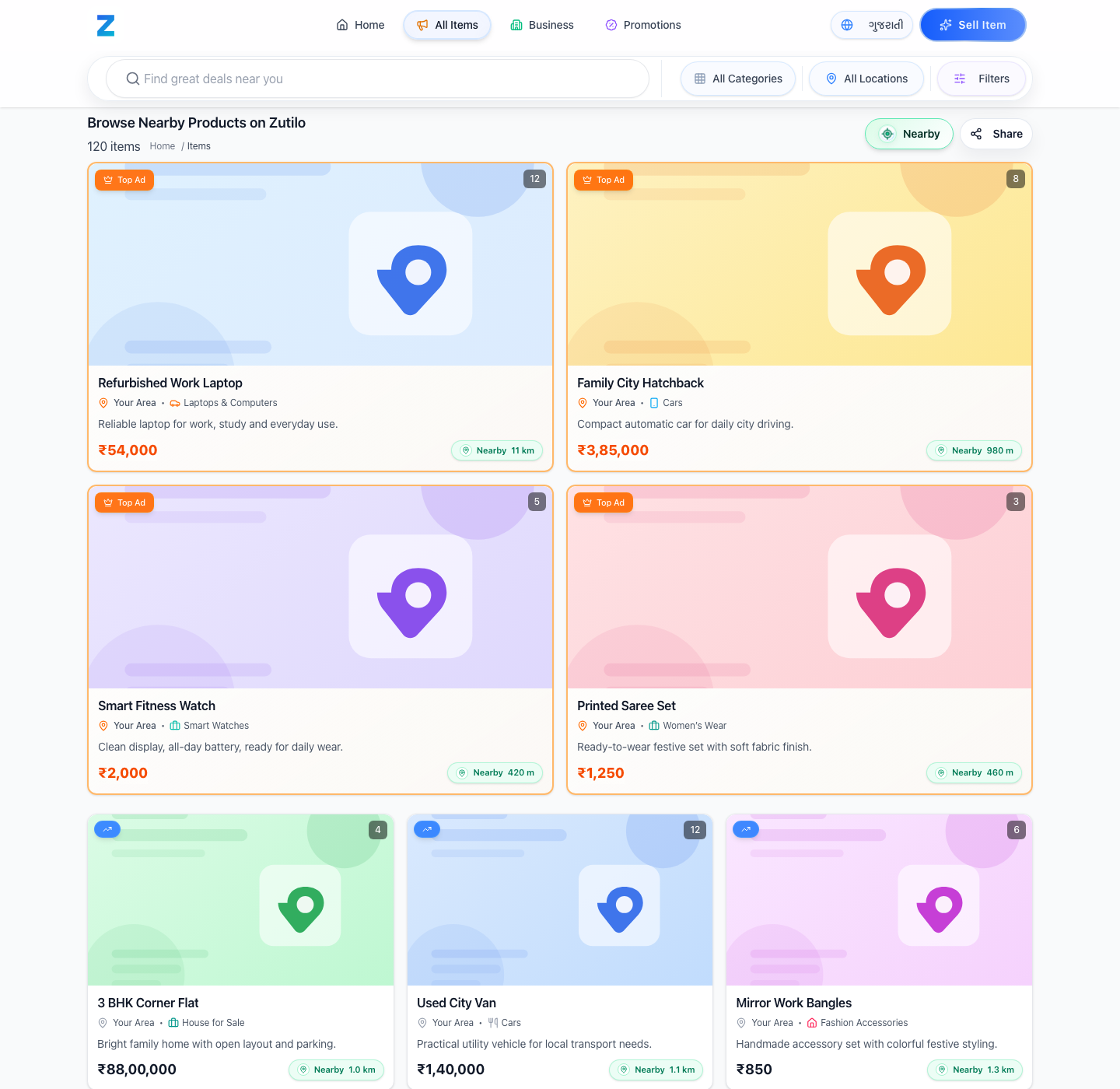Click the pin icon beside Your Area on Printed Saree Set

583,725
